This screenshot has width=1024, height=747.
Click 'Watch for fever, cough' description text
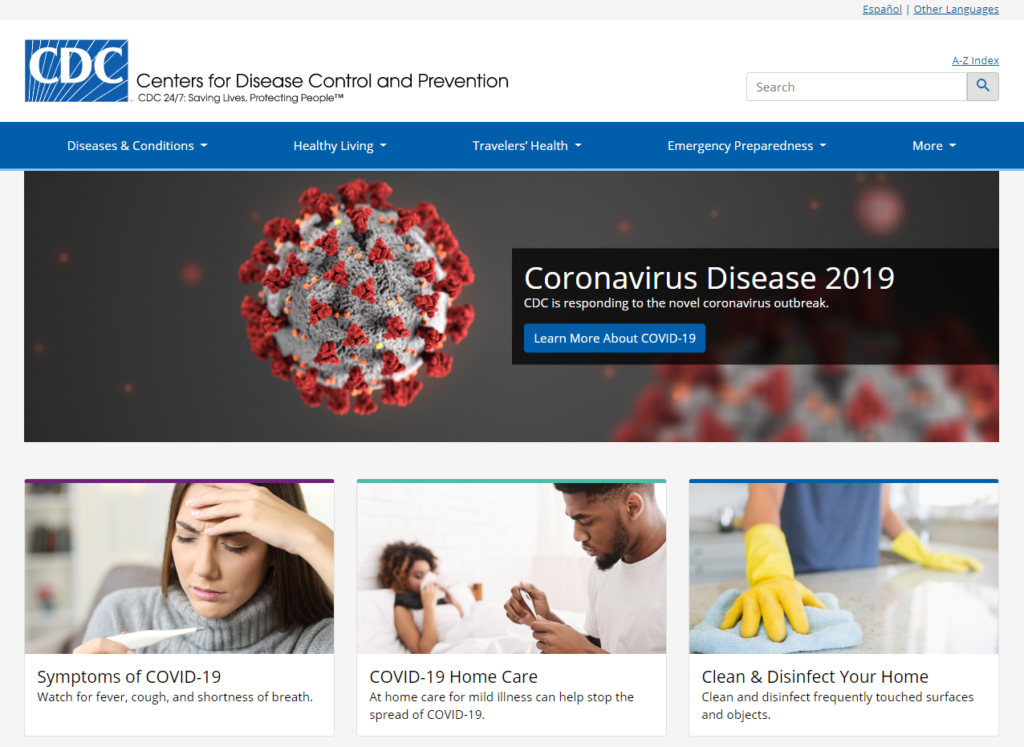click(x=174, y=697)
